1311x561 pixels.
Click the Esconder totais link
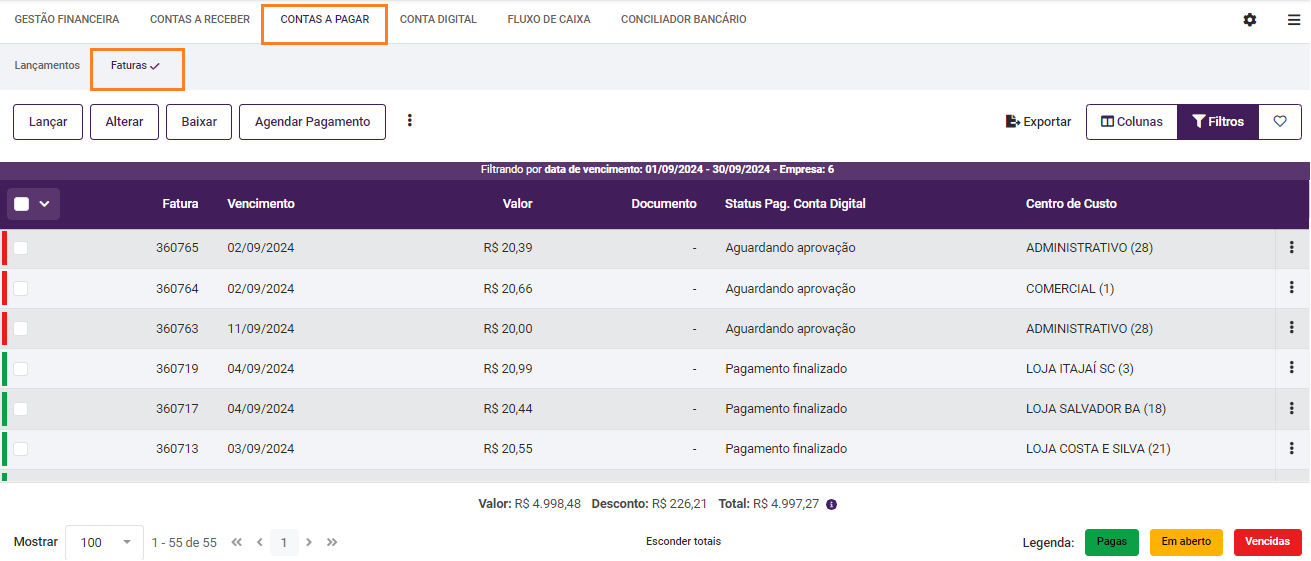point(683,541)
